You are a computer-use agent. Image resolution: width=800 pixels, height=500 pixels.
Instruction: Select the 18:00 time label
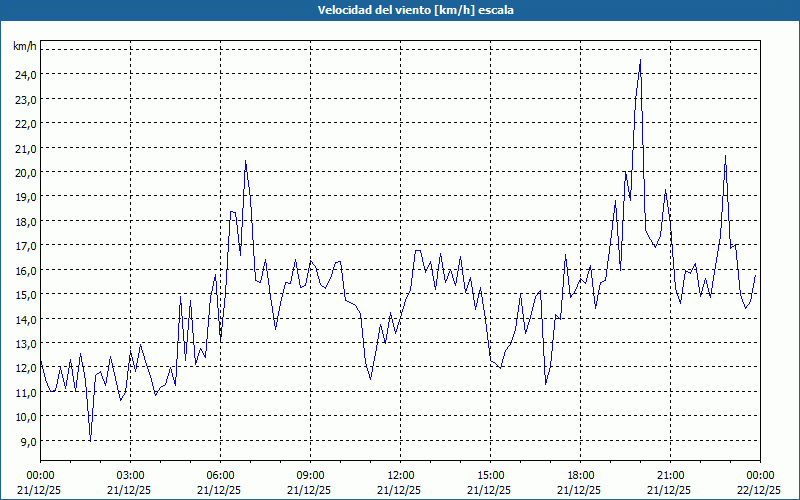tap(580, 475)
